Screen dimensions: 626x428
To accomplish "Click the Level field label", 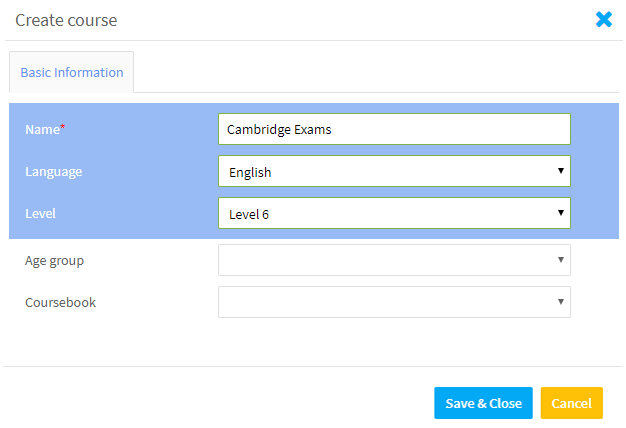I will [x=41, y=214].
